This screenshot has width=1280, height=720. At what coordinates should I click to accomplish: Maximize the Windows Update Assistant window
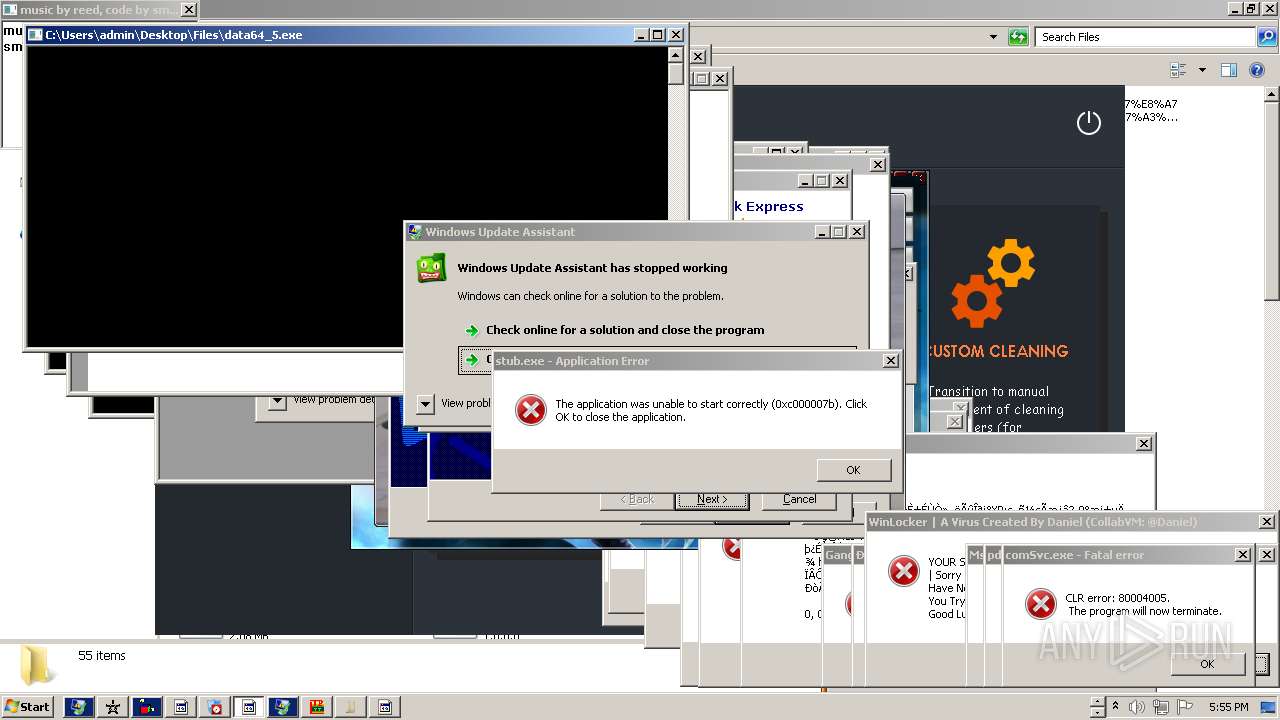click(838, 232)
